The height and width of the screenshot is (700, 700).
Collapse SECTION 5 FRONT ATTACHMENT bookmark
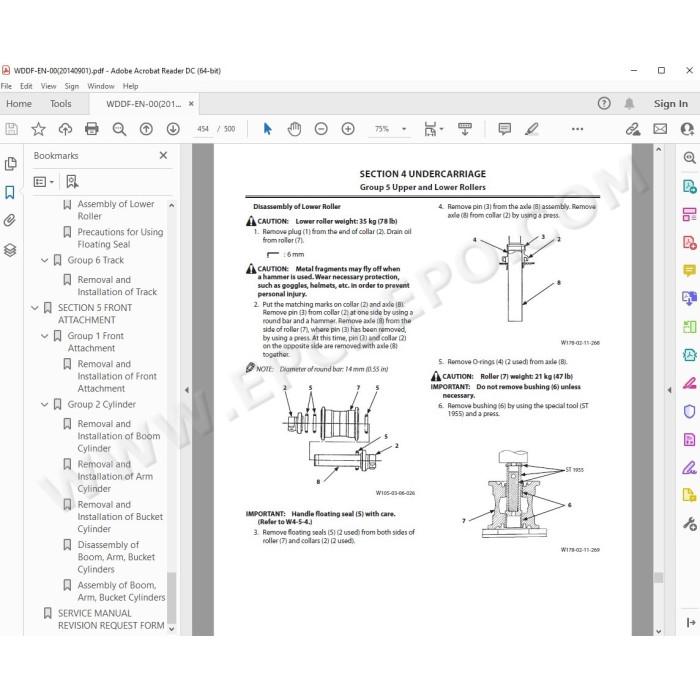click(x=34, y=308)
